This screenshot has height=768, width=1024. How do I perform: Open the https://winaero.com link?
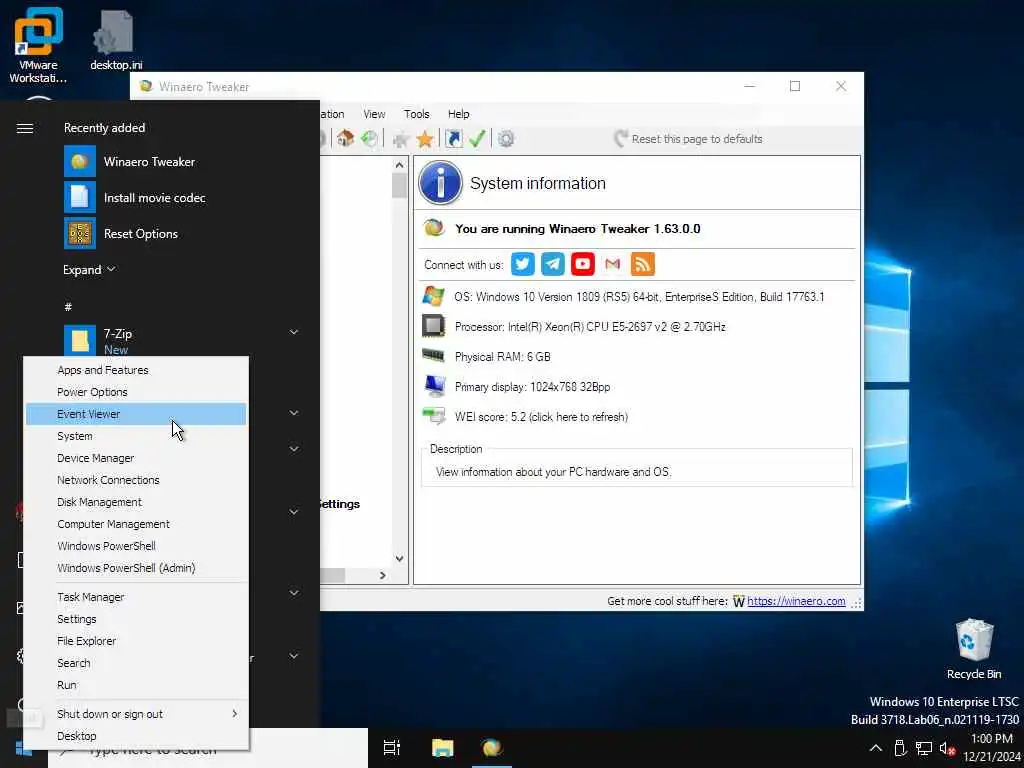[x=796, y=601]
